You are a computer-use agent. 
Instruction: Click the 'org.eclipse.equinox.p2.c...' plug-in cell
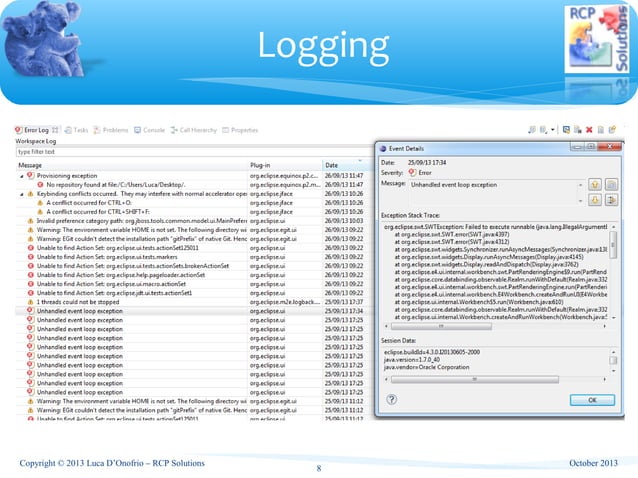[x=284, y=176]
